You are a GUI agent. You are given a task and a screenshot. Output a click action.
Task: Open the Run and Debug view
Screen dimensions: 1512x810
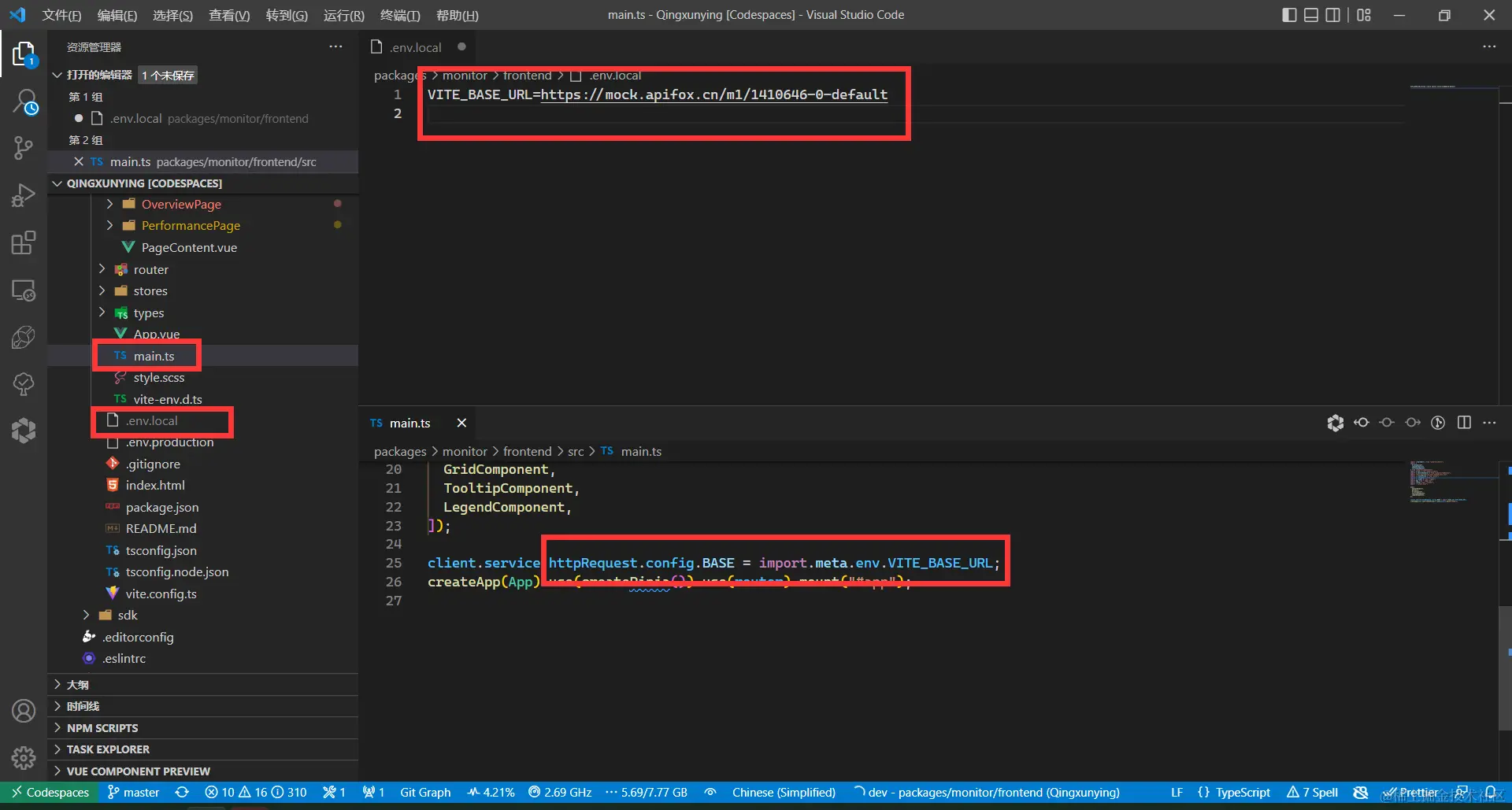coord(24,195)
